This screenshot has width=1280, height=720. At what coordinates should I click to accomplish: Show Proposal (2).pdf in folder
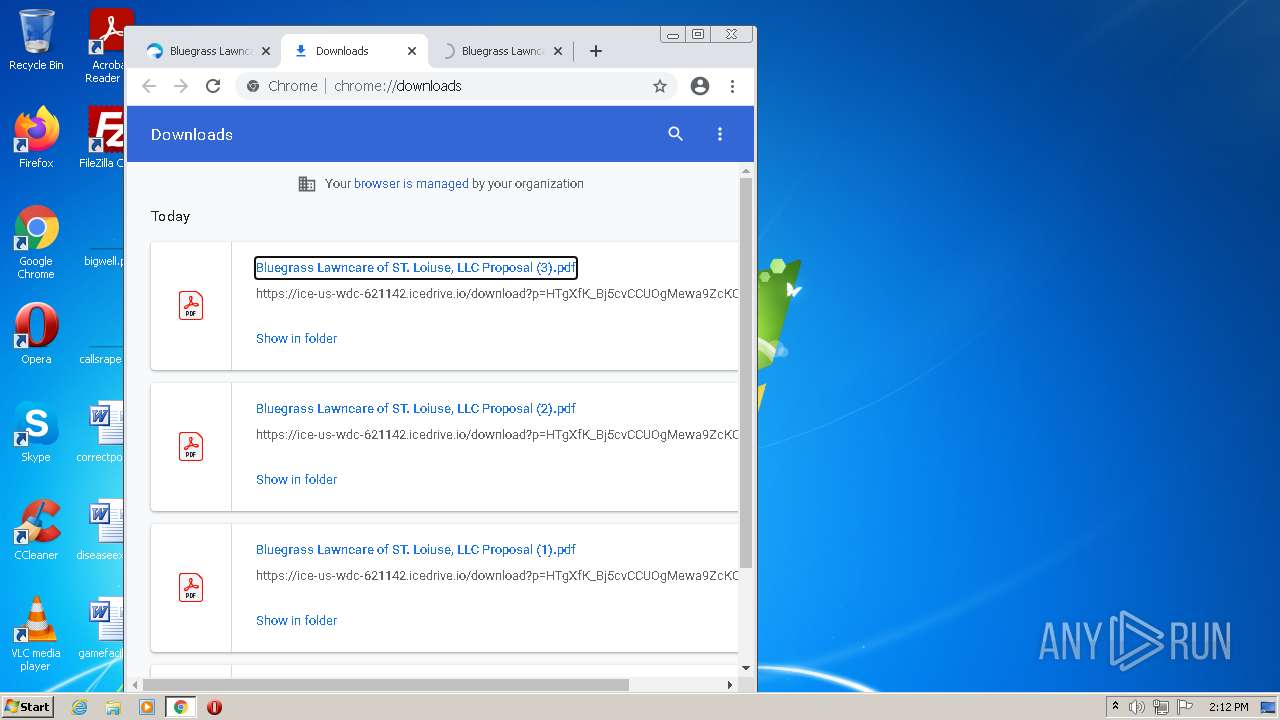tap(296, 479)
